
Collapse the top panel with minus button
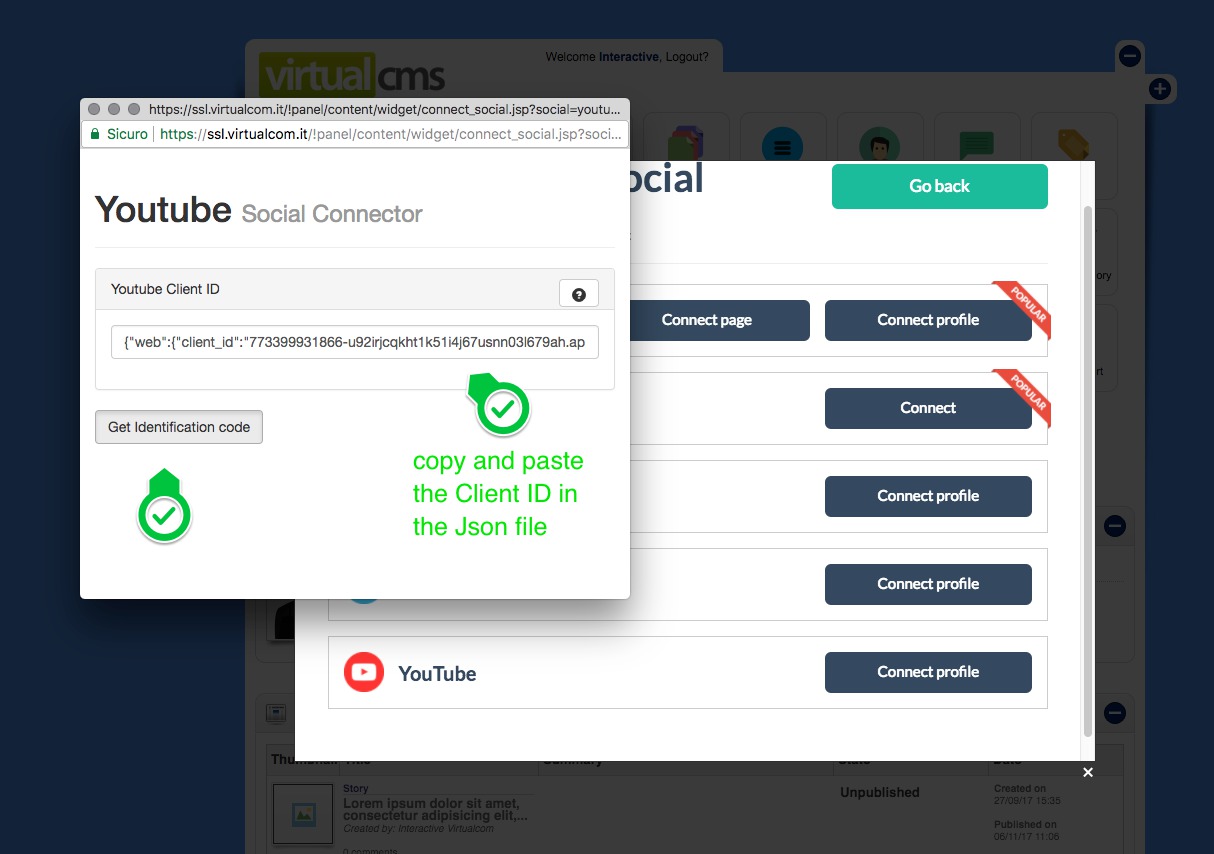1129,56
